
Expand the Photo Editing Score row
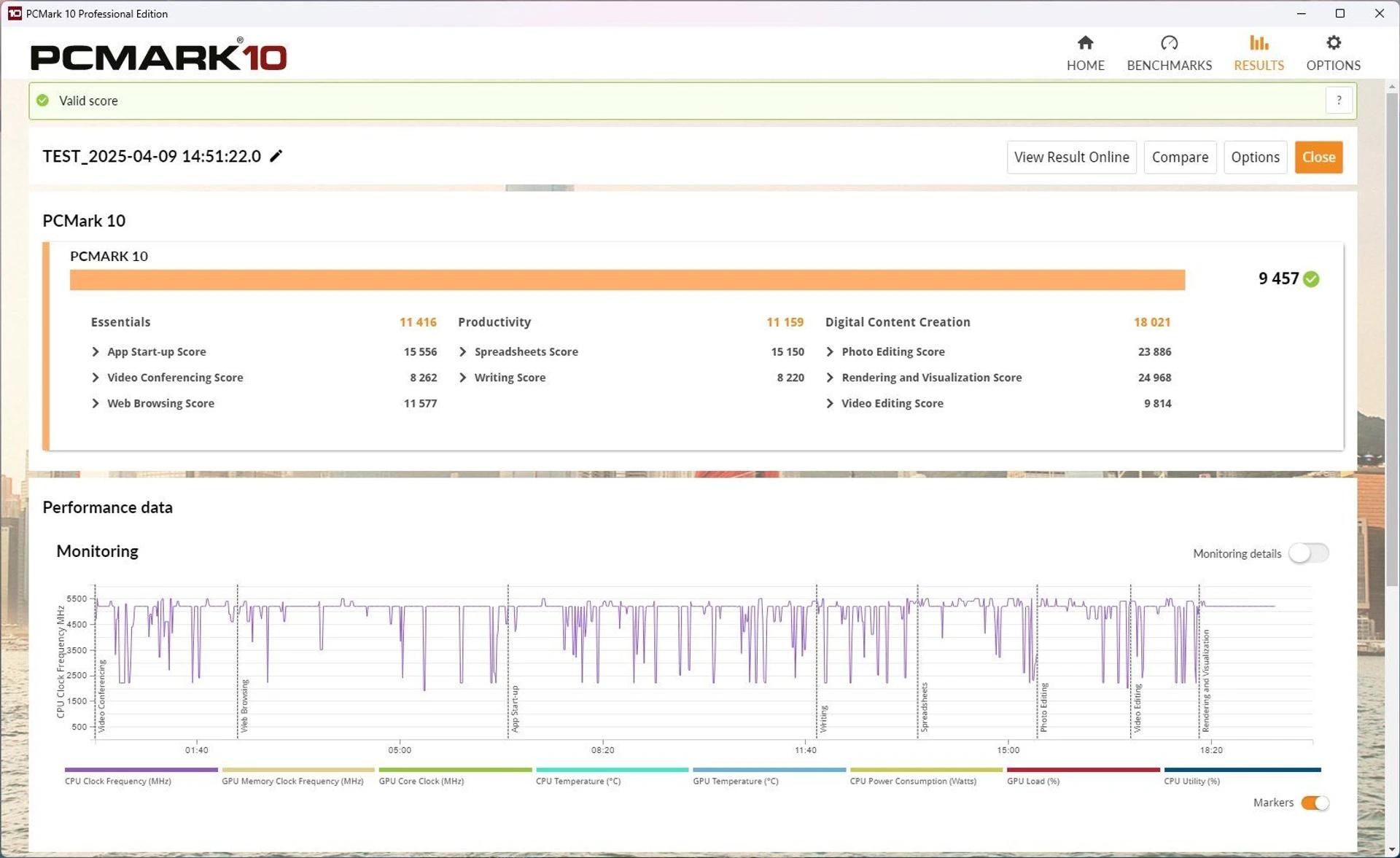[x=830, y=352]
